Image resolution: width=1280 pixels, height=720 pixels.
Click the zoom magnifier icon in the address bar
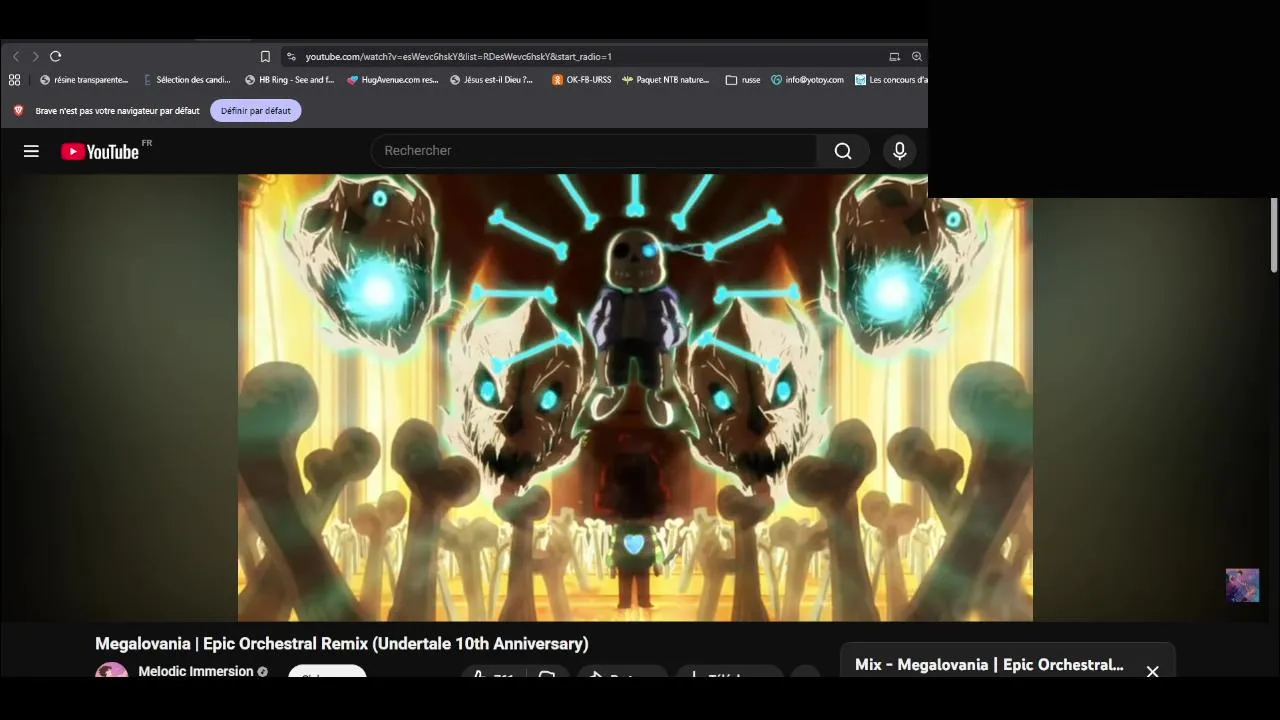(x=917, y=56)
